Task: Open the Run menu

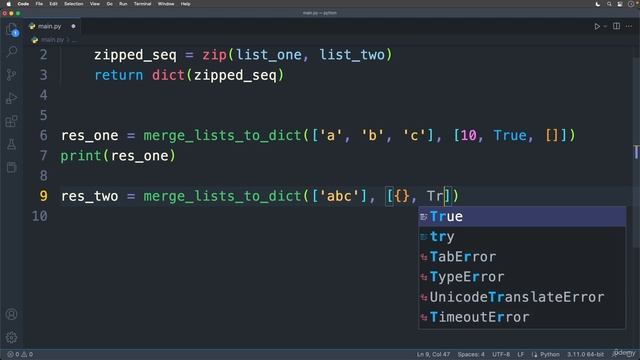Action: point(123,4)
